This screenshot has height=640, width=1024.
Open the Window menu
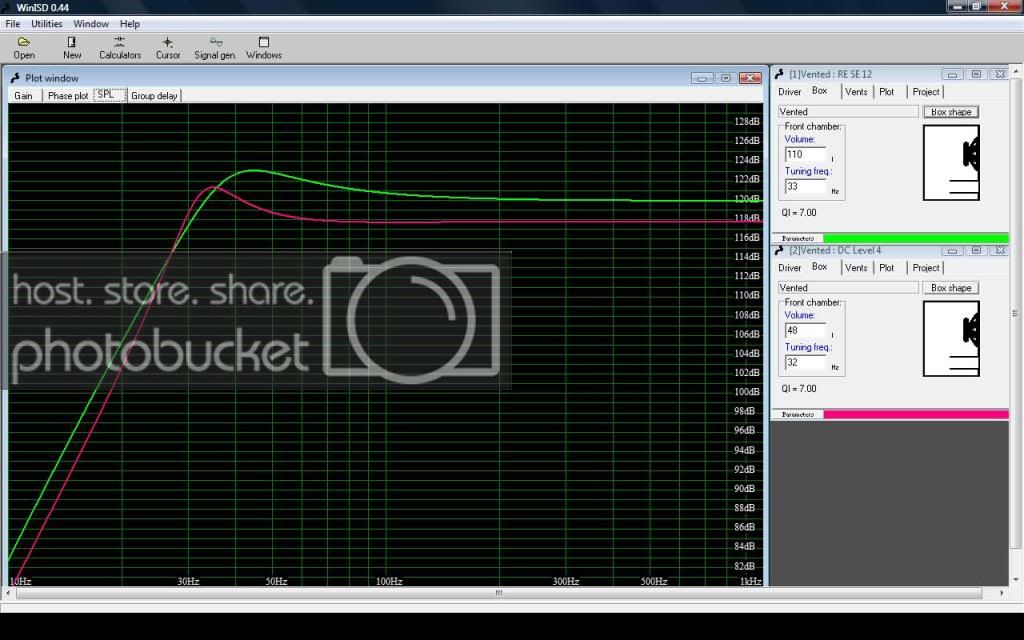pos(91,24)
